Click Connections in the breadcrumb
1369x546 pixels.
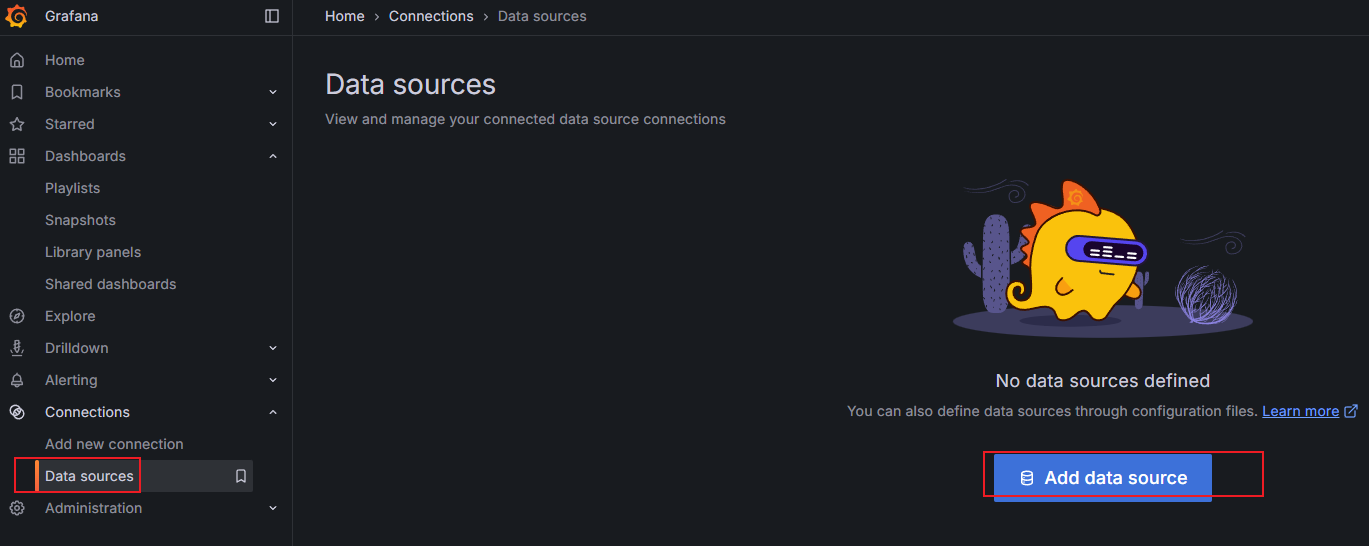click(x=431, y=16)
